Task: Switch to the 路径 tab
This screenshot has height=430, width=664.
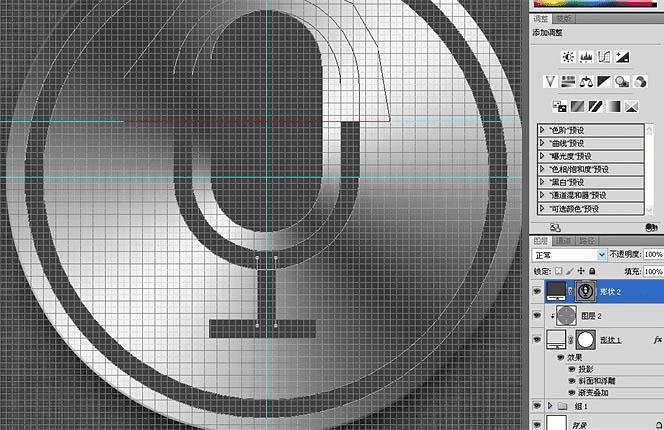Action: [587, 241]
